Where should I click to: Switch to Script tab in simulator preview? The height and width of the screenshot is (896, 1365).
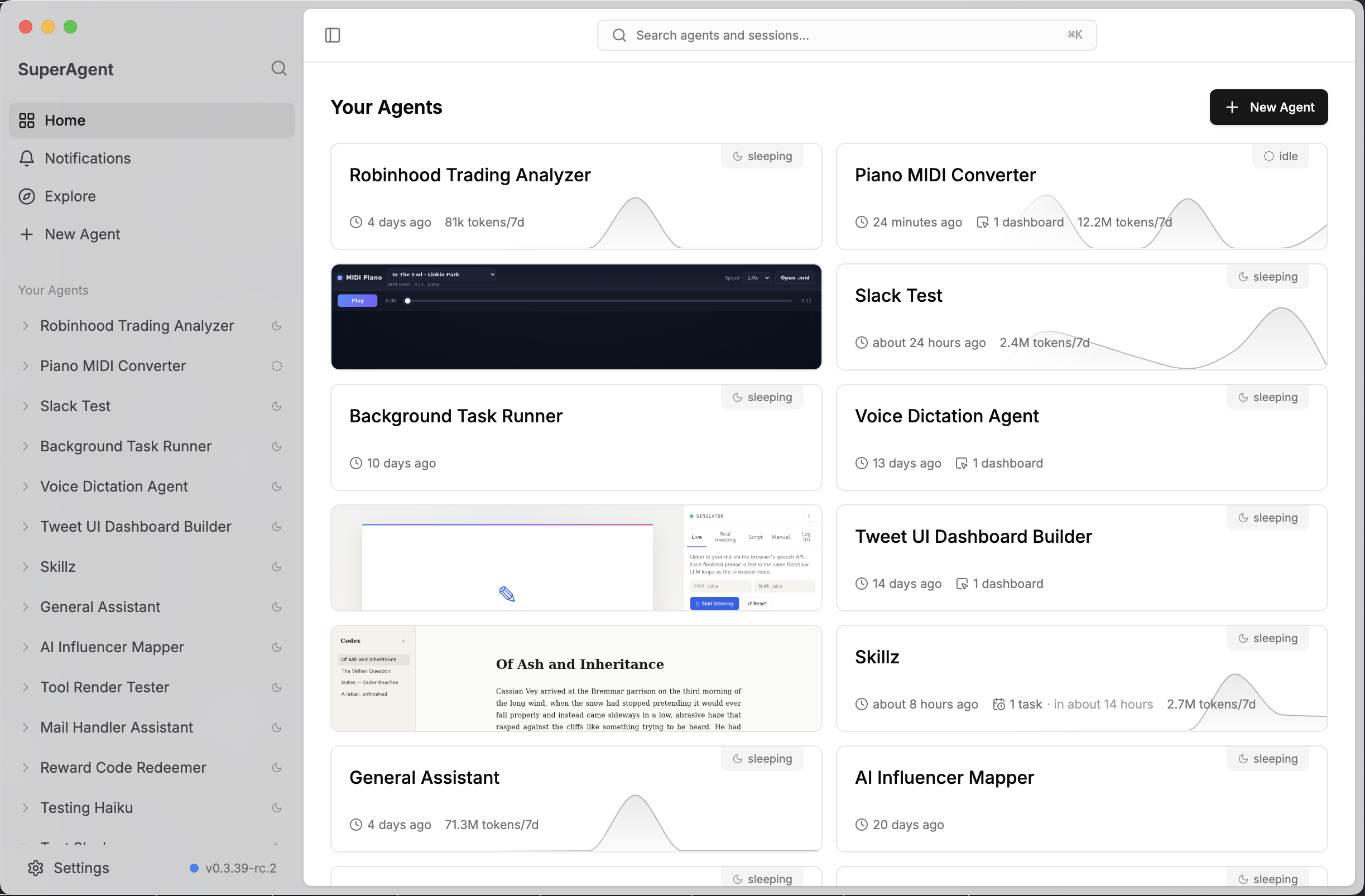click(x=756, y=537)
